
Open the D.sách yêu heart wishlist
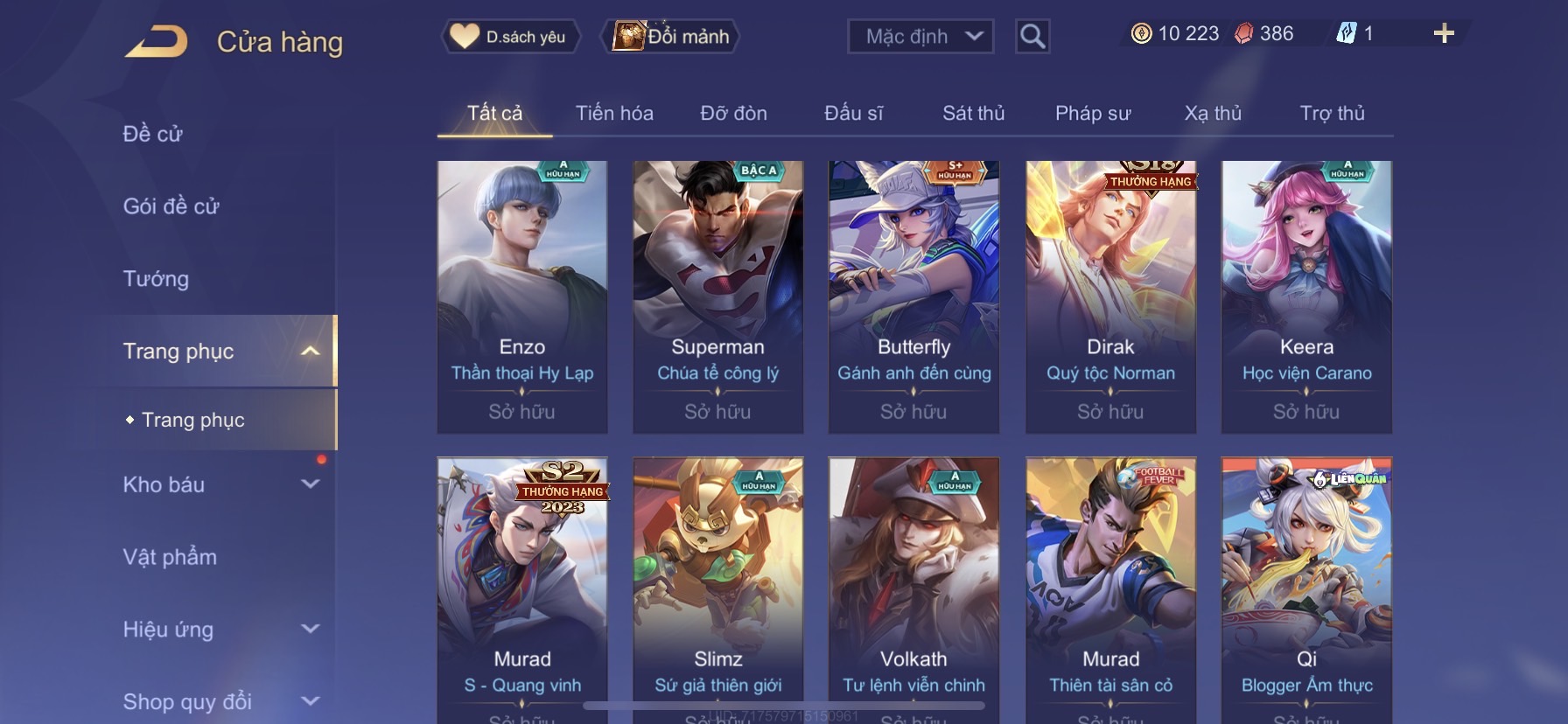tap(510, 37)
